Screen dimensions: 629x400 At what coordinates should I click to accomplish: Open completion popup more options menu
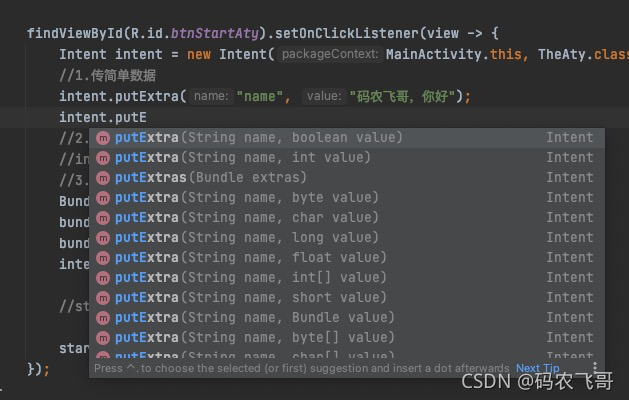click(x=595, y=367)
